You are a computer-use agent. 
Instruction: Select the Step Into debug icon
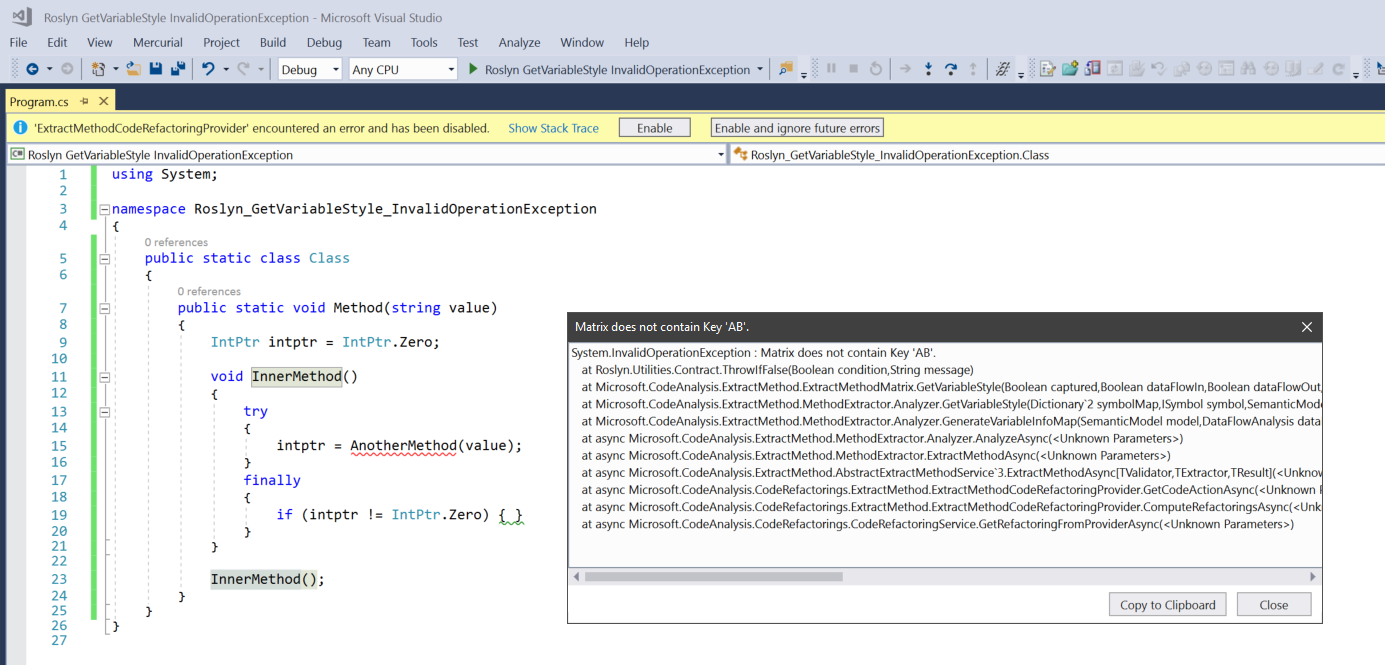(x=928, y=69)
